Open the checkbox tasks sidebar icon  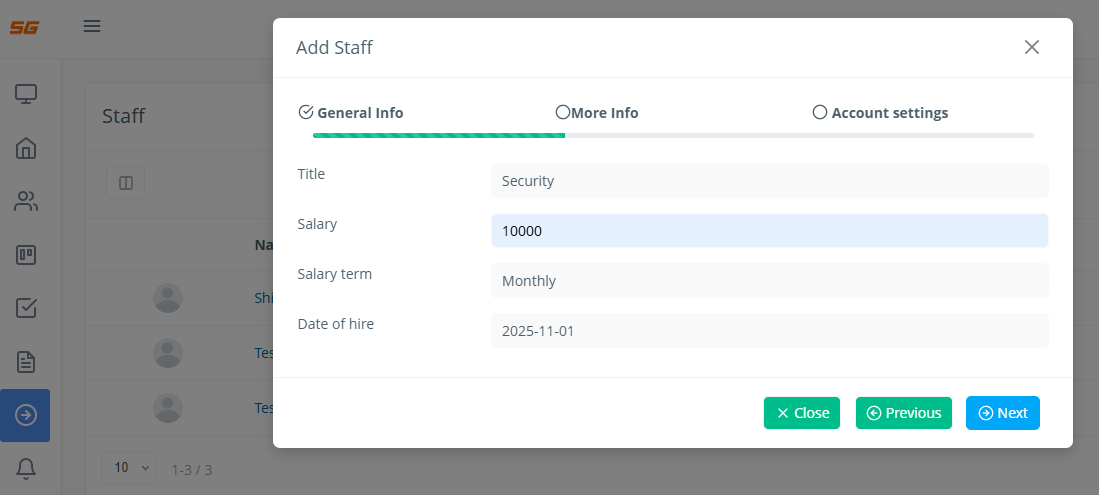click(x=26, y=308)
